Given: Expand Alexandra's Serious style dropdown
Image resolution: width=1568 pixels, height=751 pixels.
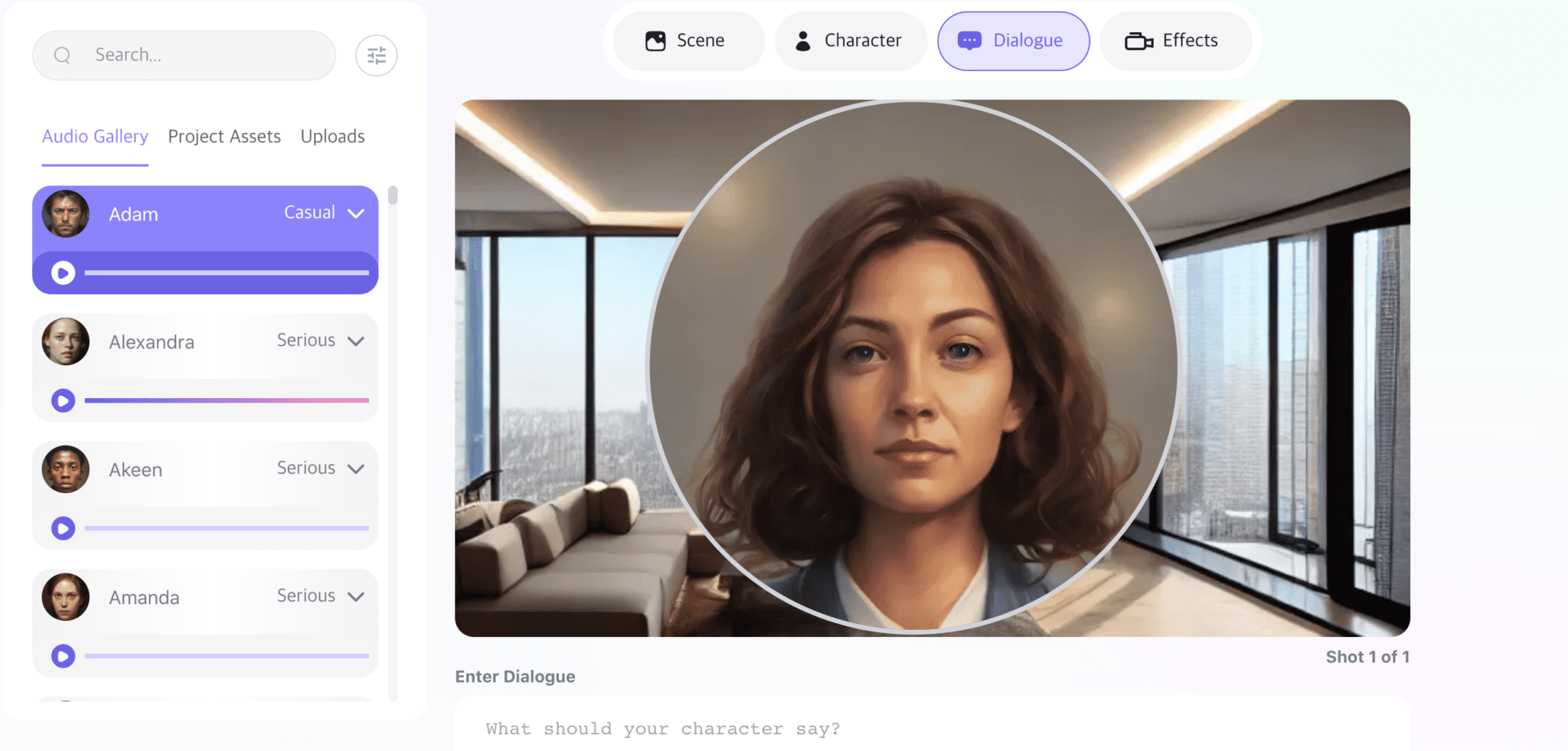Looking at the screenshot, I should click(320, 341).
